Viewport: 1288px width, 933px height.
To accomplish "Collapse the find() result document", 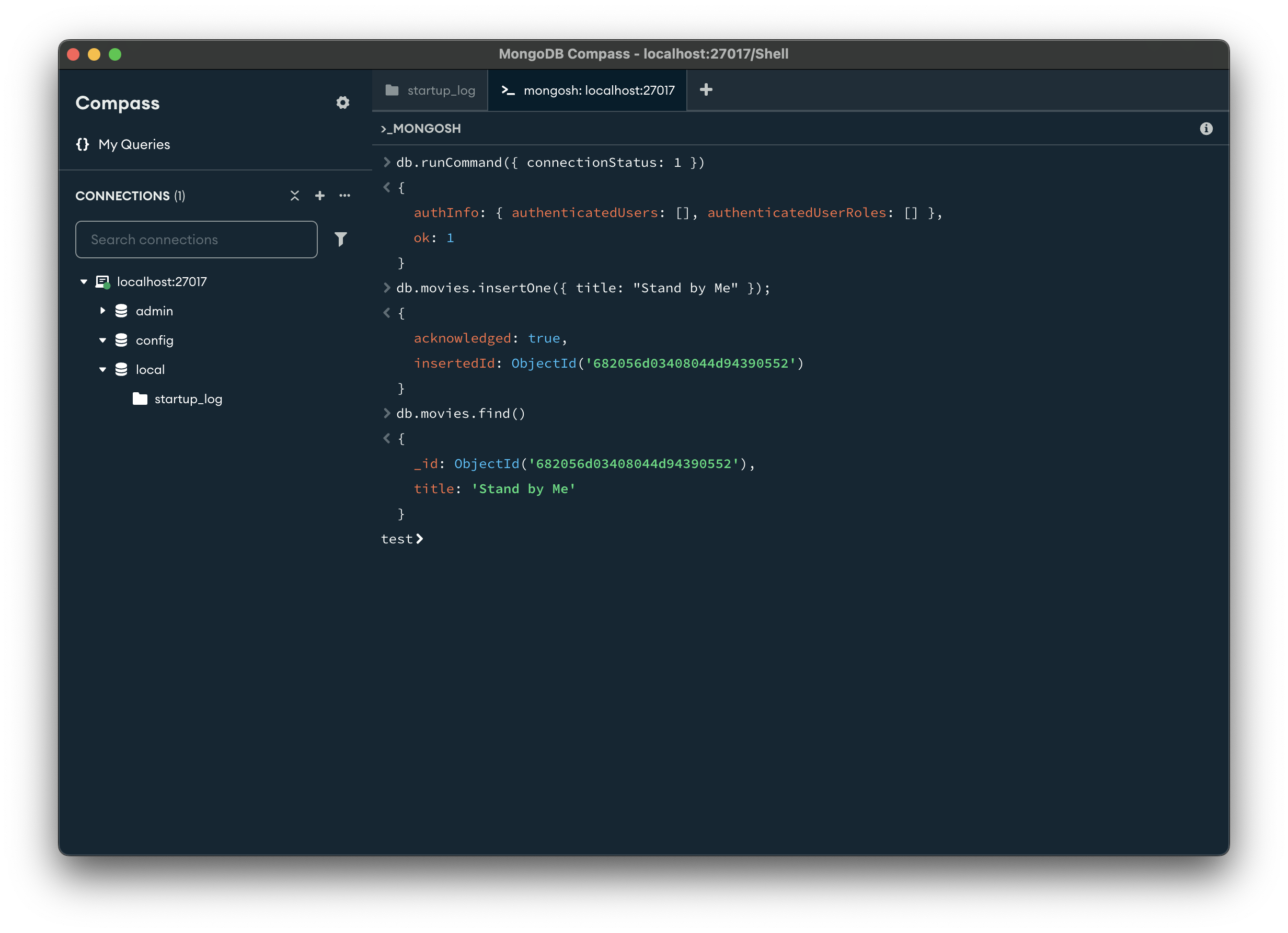I will 387,438.
